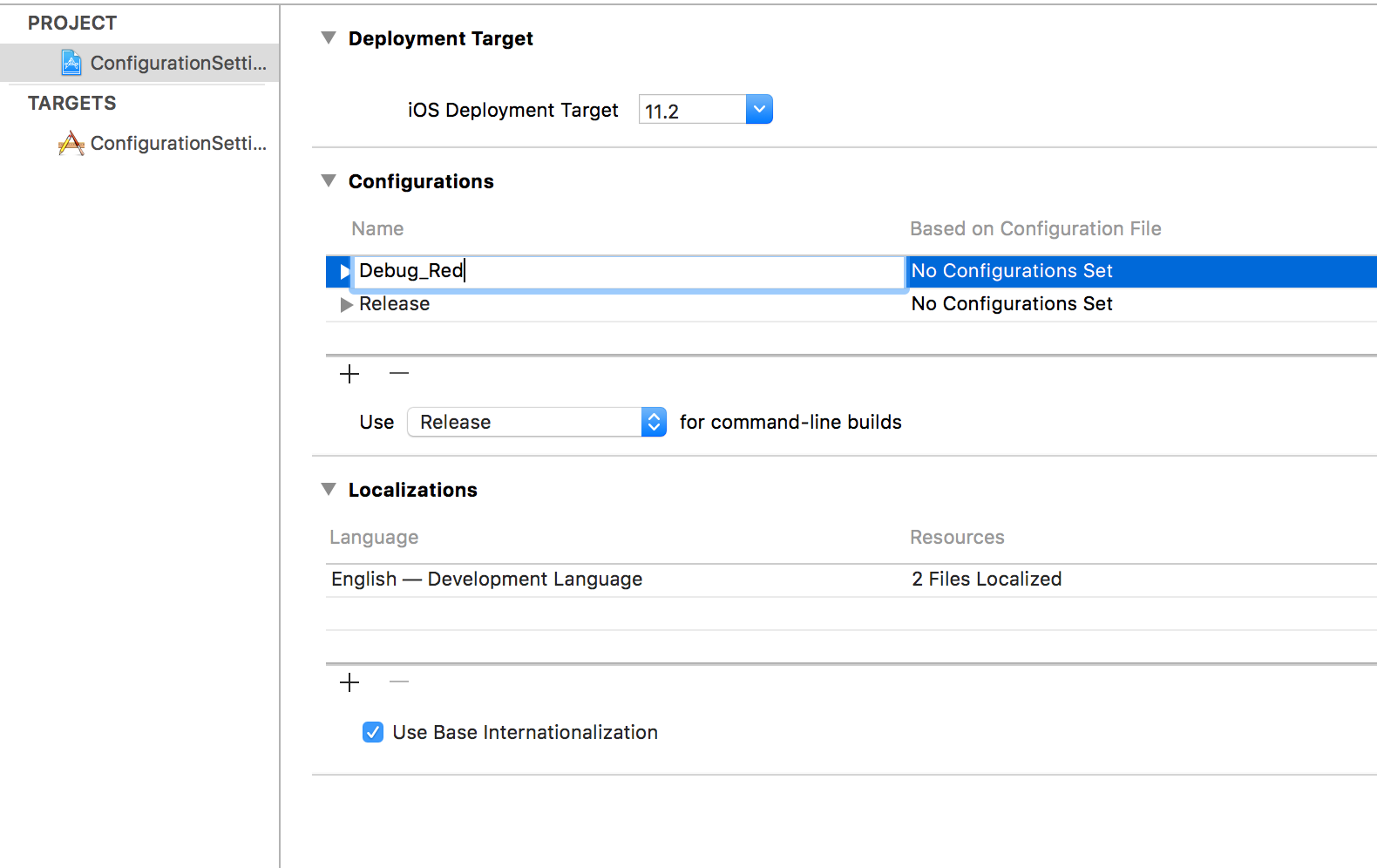Viewport: 1377px width, 868px height.
Task: Click the for command-line builds label
Action: (x=790, y=422)
